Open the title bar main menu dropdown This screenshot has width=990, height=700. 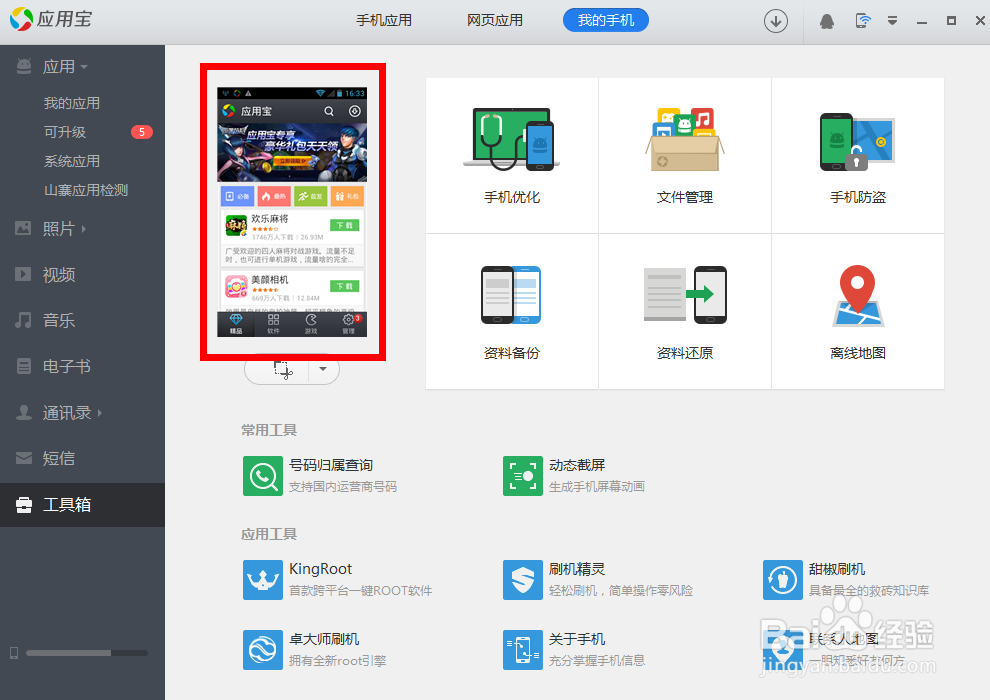[892, 21]
